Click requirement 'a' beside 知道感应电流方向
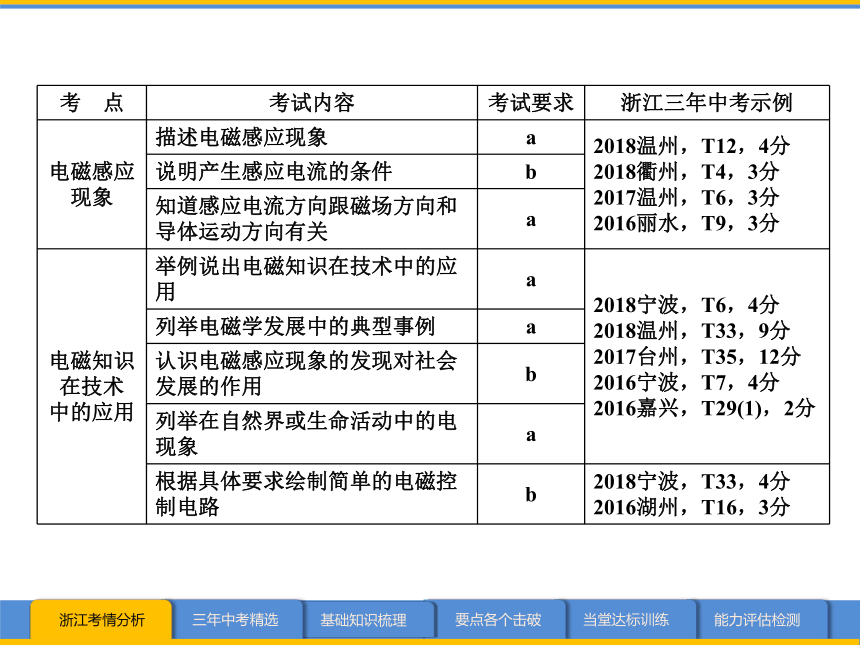The image size is (860, 645). coord(531,220)
